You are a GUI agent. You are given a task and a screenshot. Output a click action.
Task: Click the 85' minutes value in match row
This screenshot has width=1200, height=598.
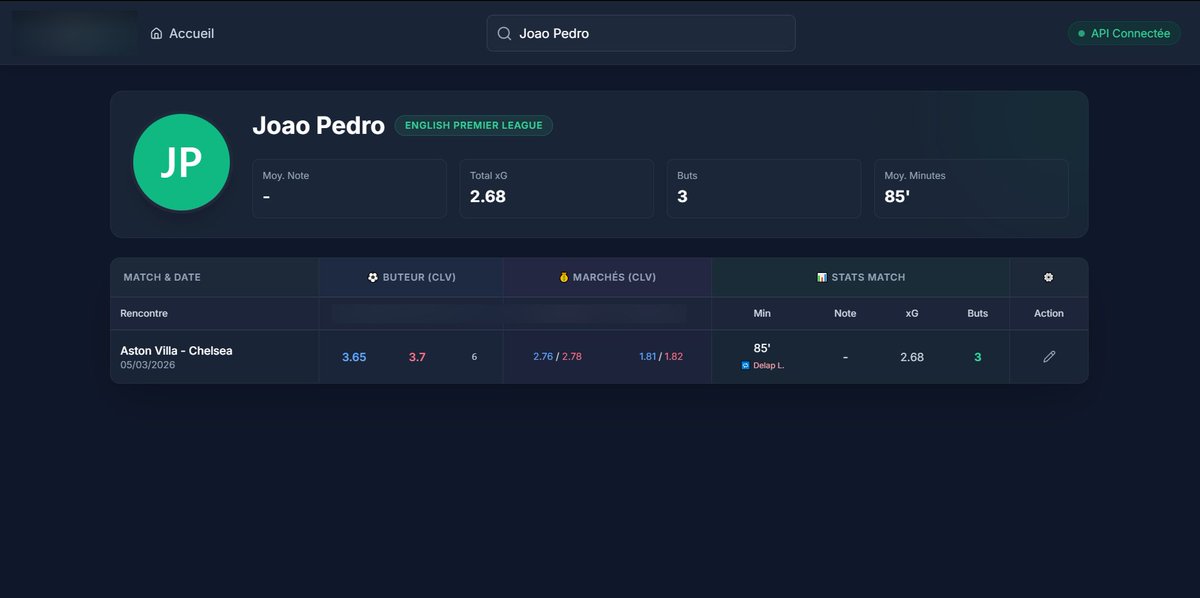point(762,348)
